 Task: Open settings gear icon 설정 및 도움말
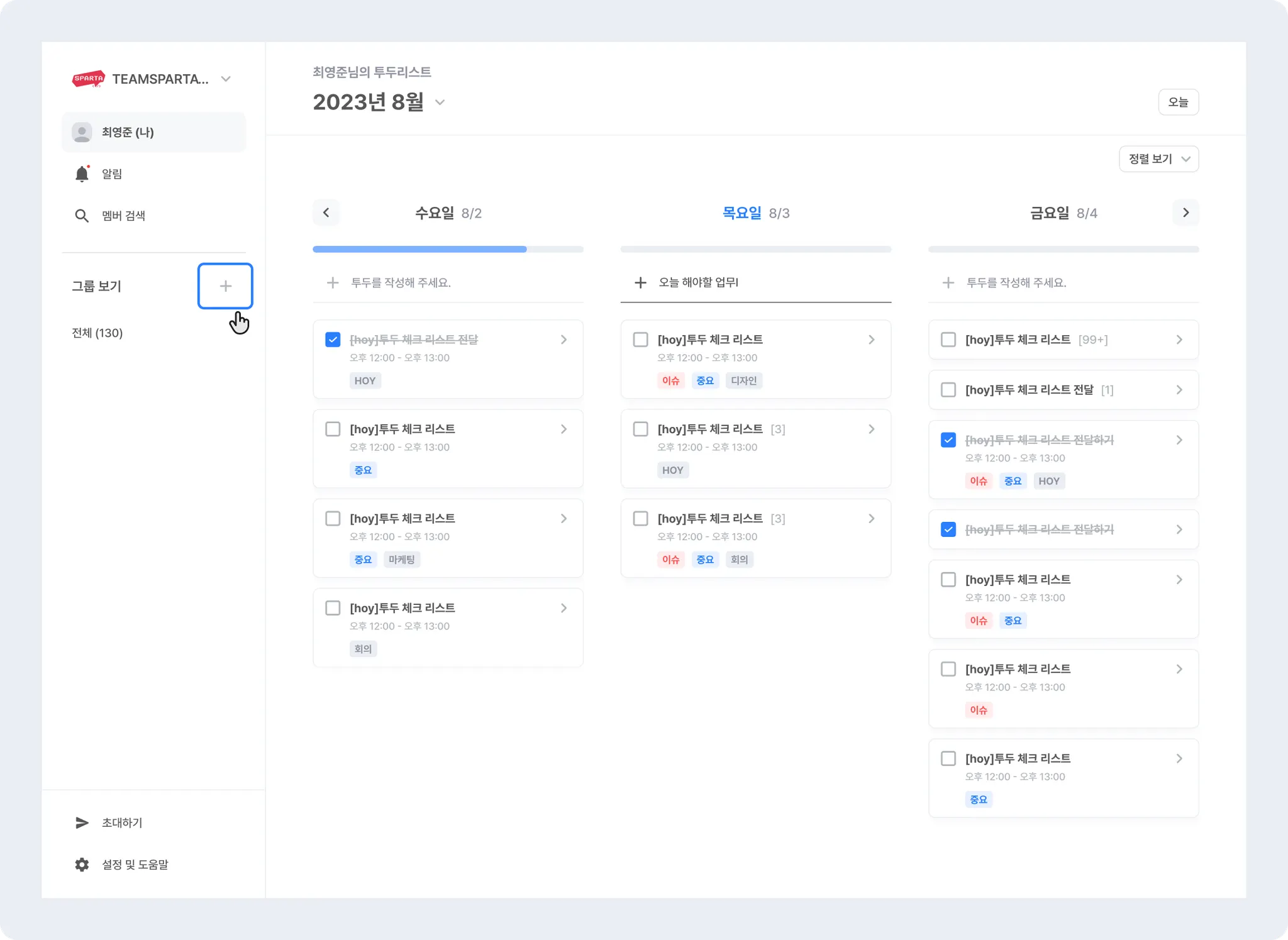82,865
